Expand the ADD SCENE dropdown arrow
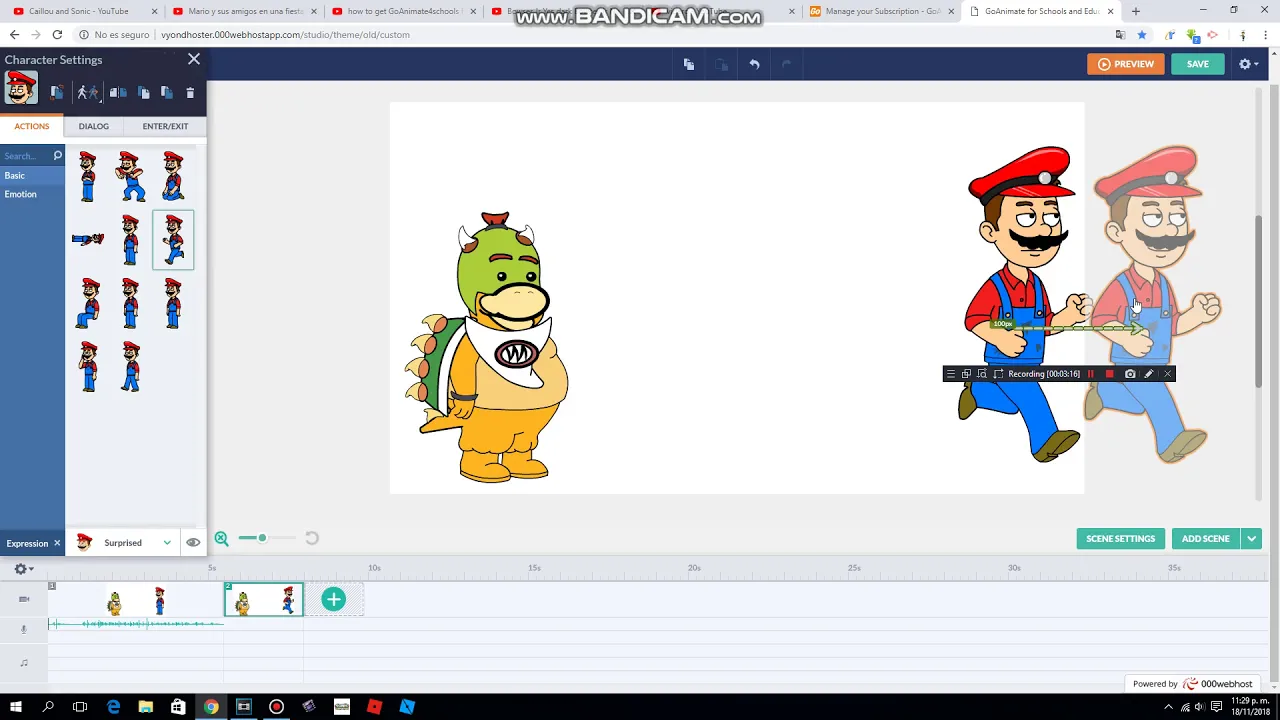This screenshot has height=720, width=1280. pyautogui.click(x=1251, y=538)
